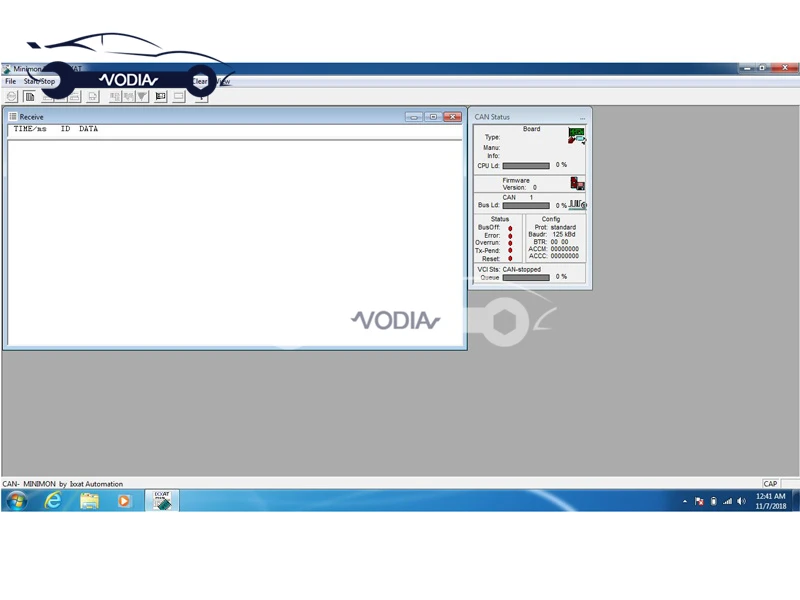Screen dimensions: 800x600
Task: Minimize the Receive window
Action: tap(414, 117)
